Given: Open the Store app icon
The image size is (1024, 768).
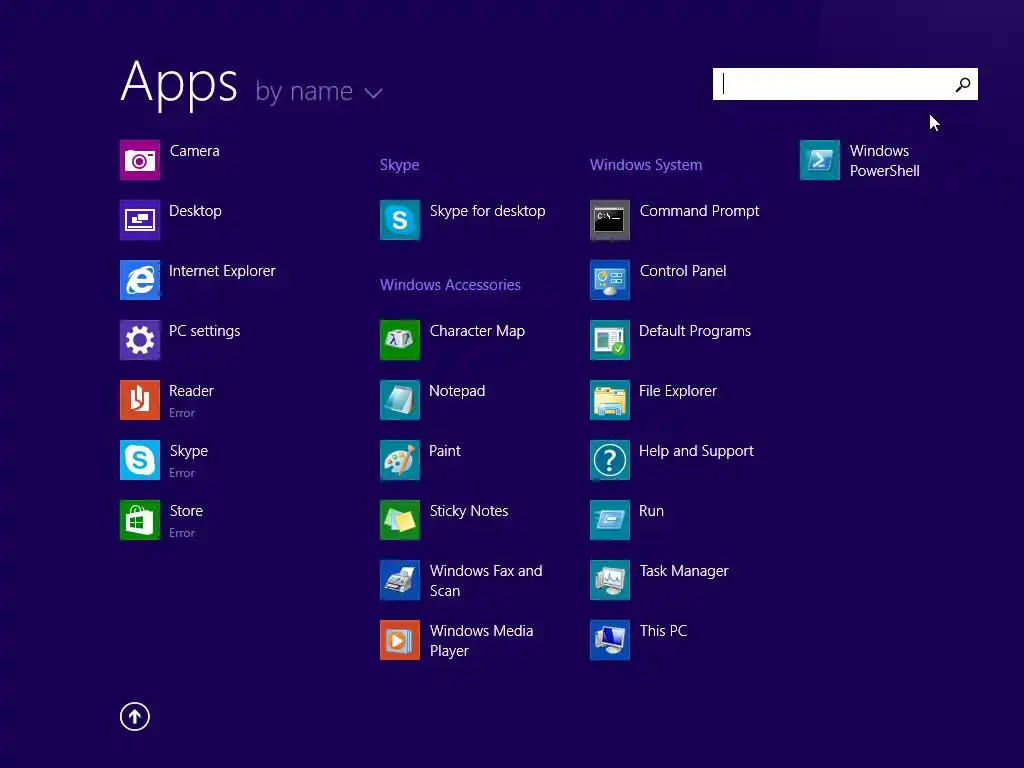Looking at the screenshot, I should (x=140, y=520).
